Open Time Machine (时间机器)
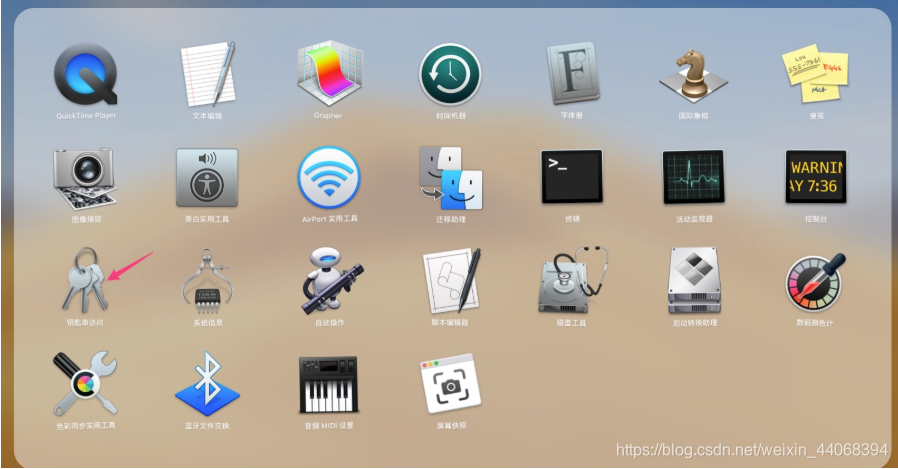This screenshot has height=469, width=898. pyautogui.click(x=450, y=74)
